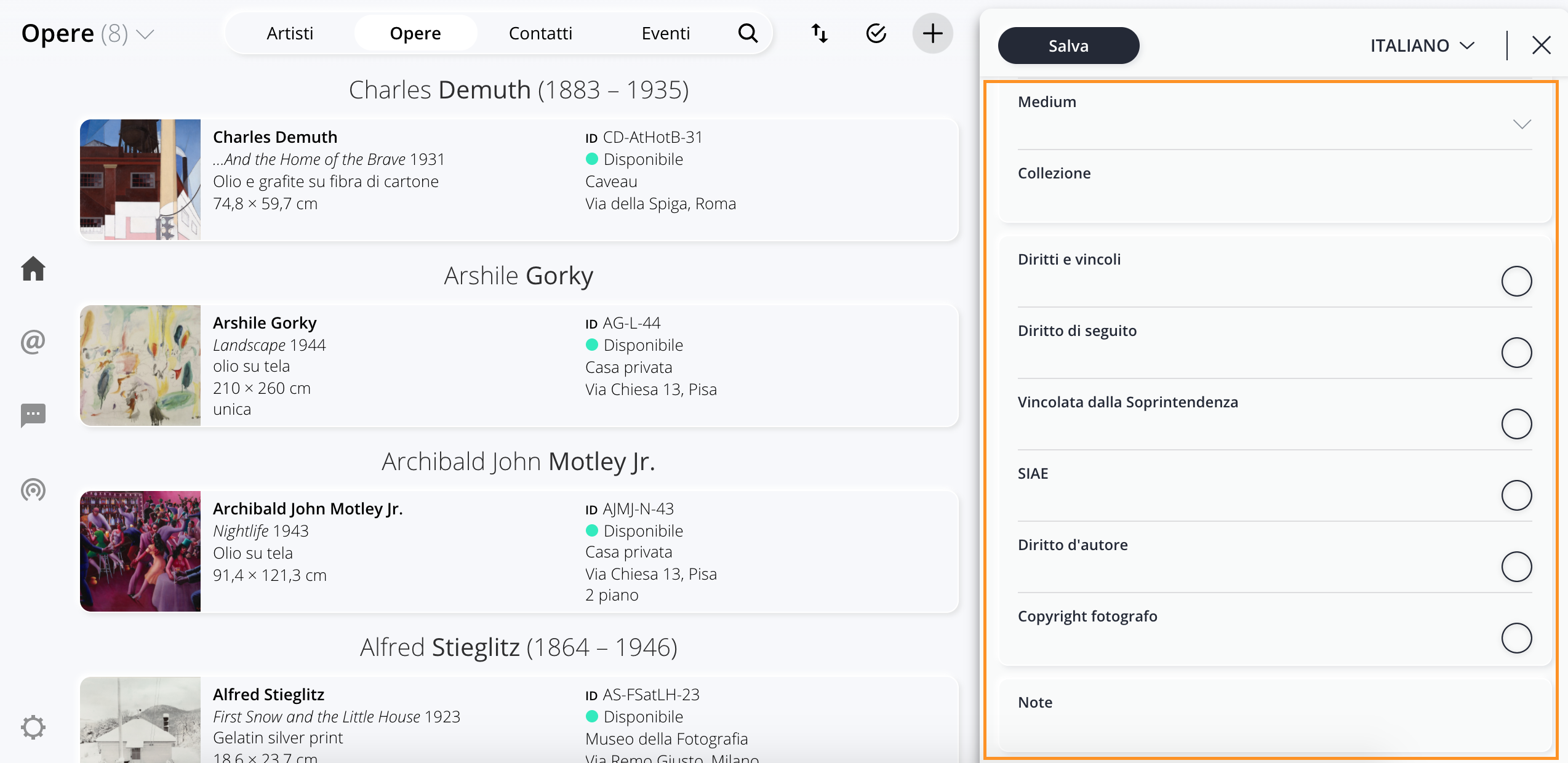
Task: Open the broadcast signal sidebar icon
Action: (33, 490)
